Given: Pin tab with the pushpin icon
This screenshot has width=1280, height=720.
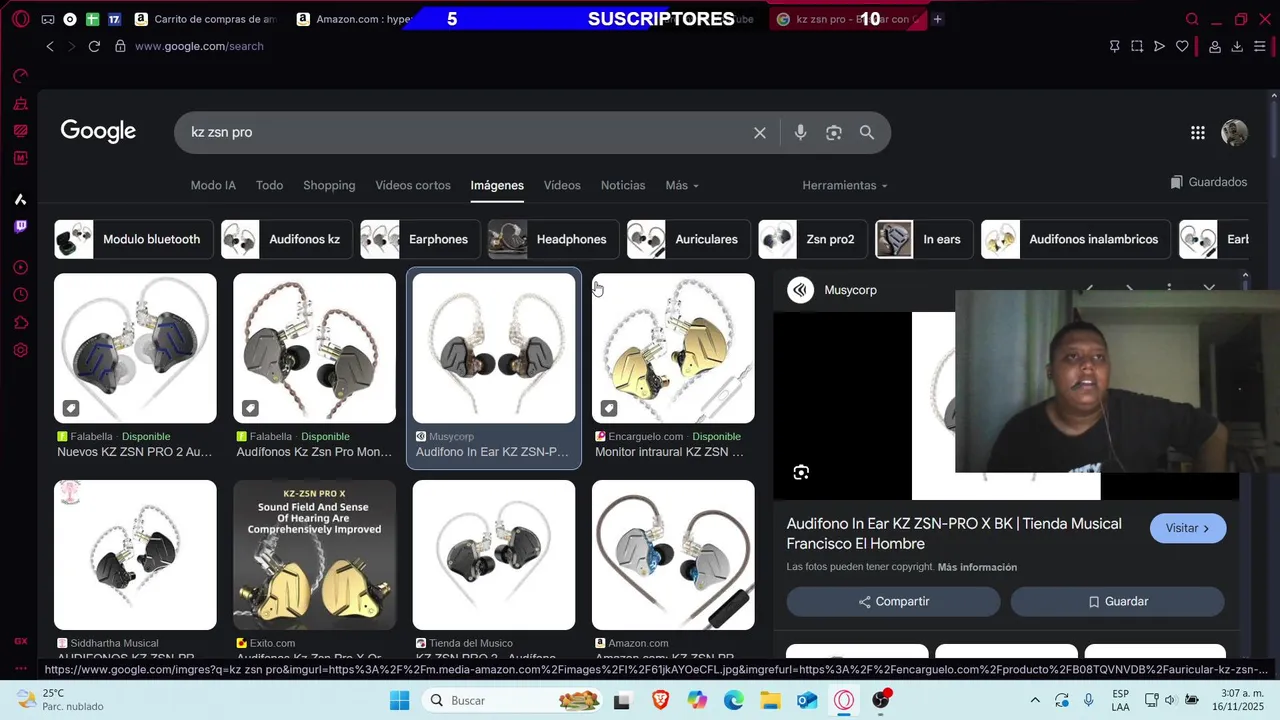Looking at the screenshot, I should tap(1114, 46).
